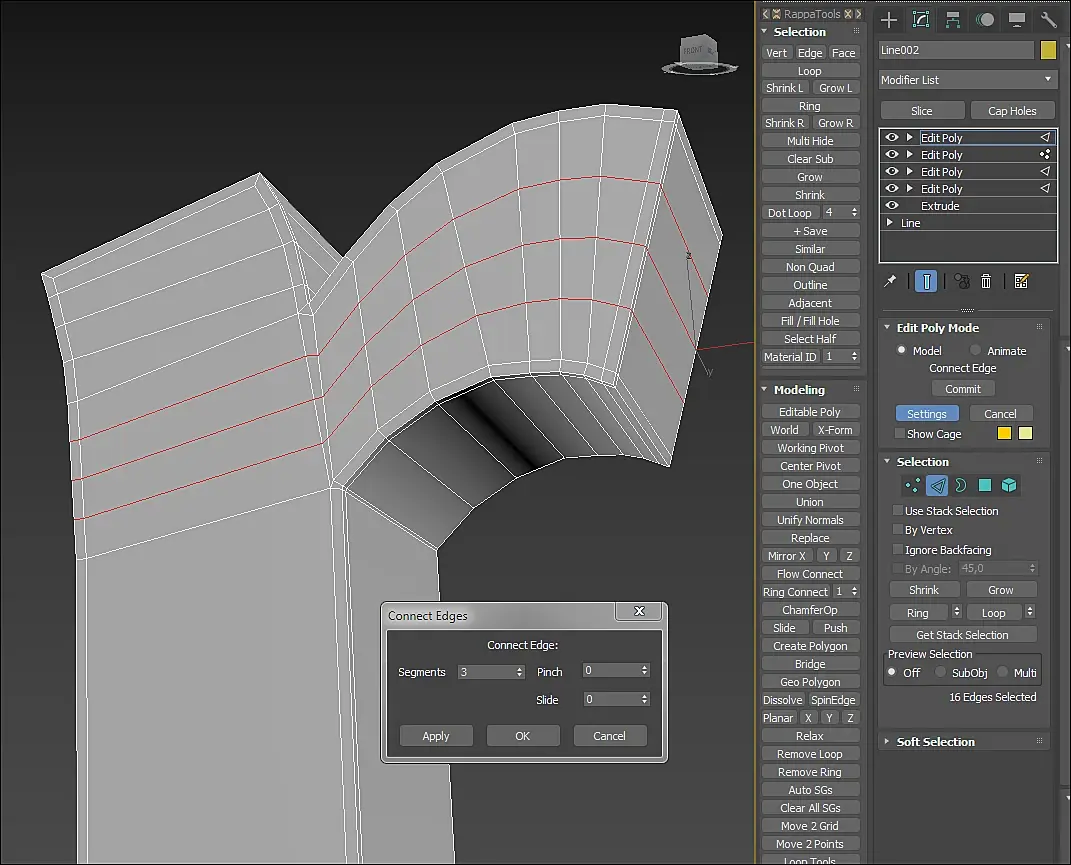Image resolution: width=1071 pixels, height=865 pixels.
Task: Open the Display panel tab
Action: 1017,20
